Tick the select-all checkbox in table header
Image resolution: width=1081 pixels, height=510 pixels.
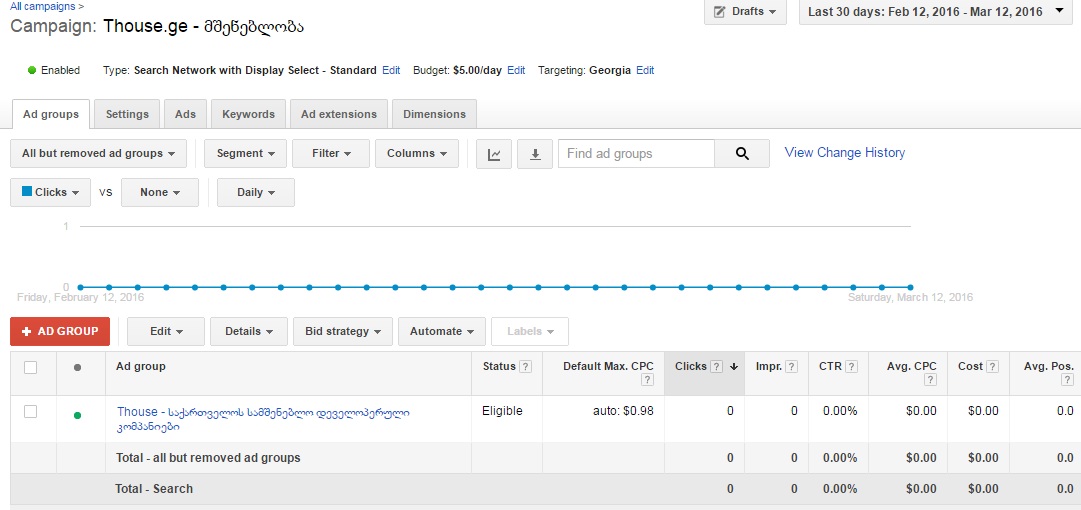(x=31, y=367)
